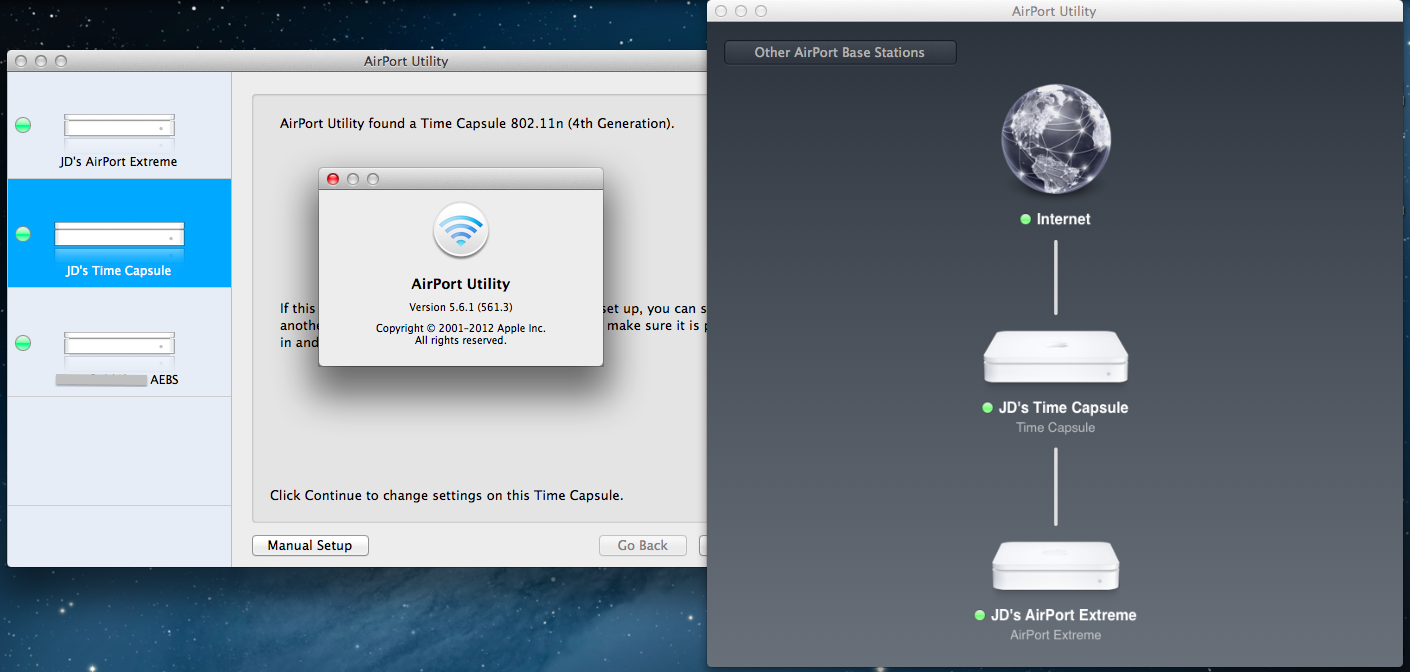Click the Time Capsule device image in diagram
The height and width of the screenshot is (672, 1410).
pyautogui.click(x=1056, y=357)
